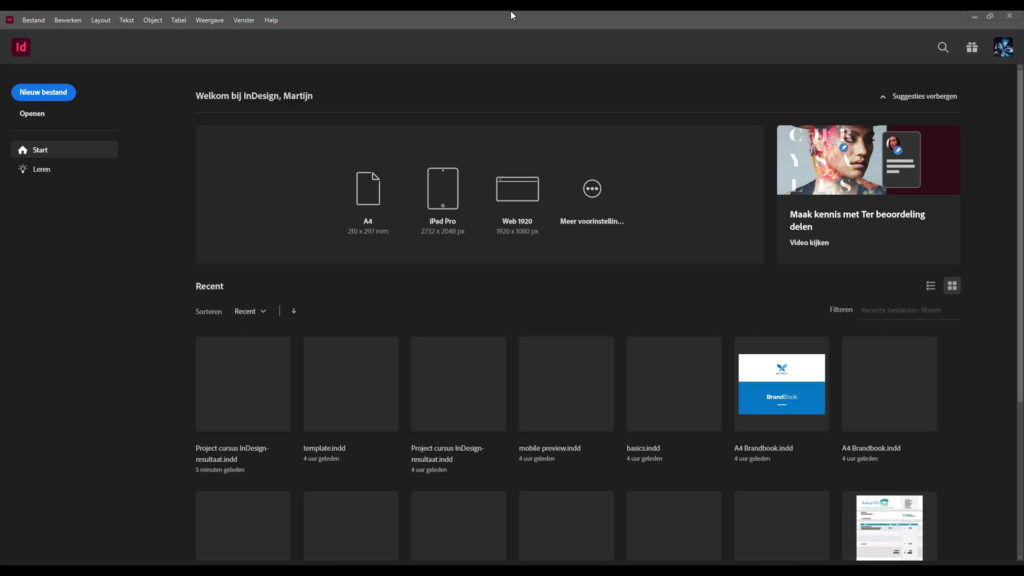Screen dimensions: 1024x576
Task: Open the Weergave menu
Action: 210,20
